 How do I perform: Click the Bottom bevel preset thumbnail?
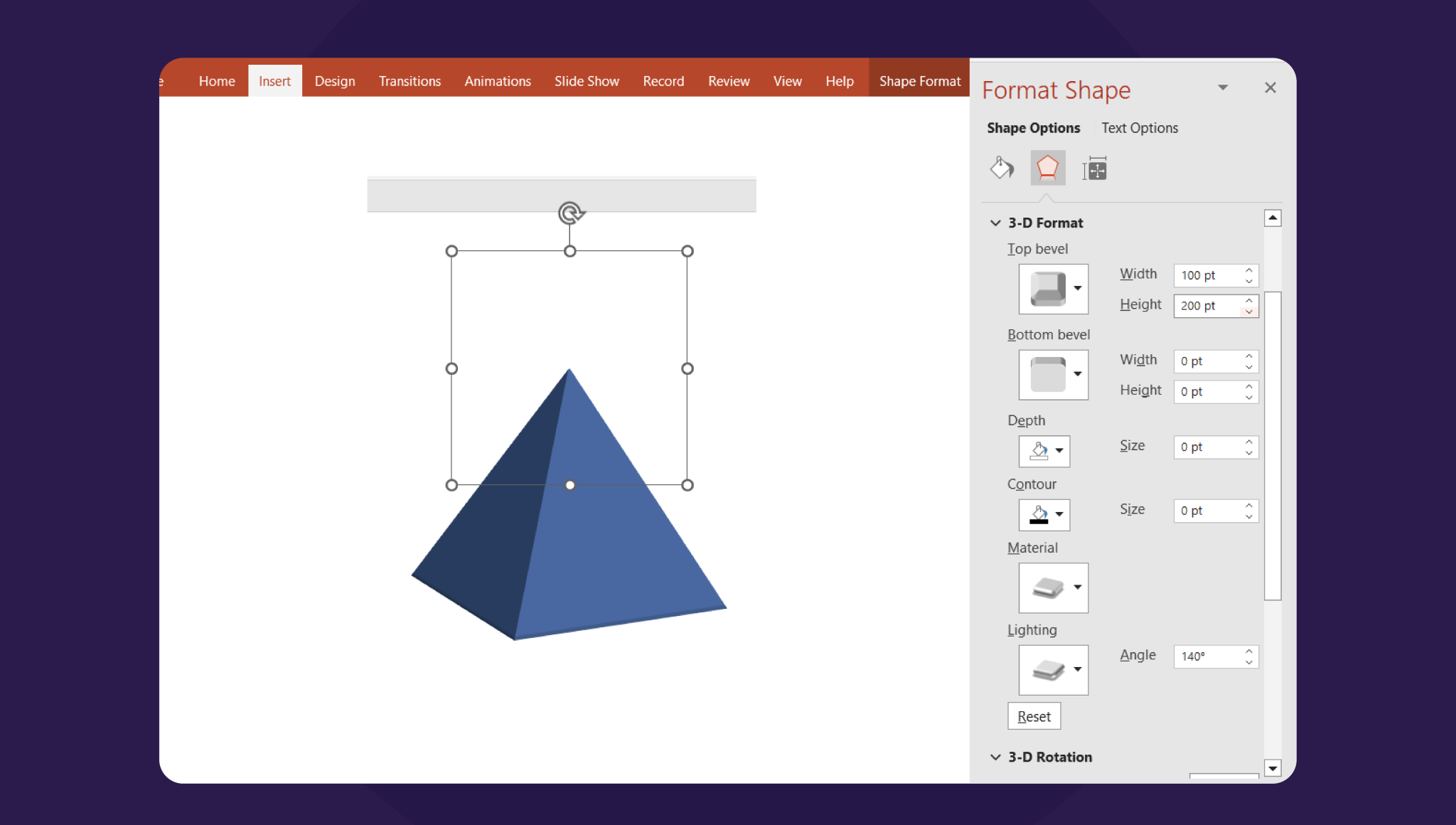1048,375
